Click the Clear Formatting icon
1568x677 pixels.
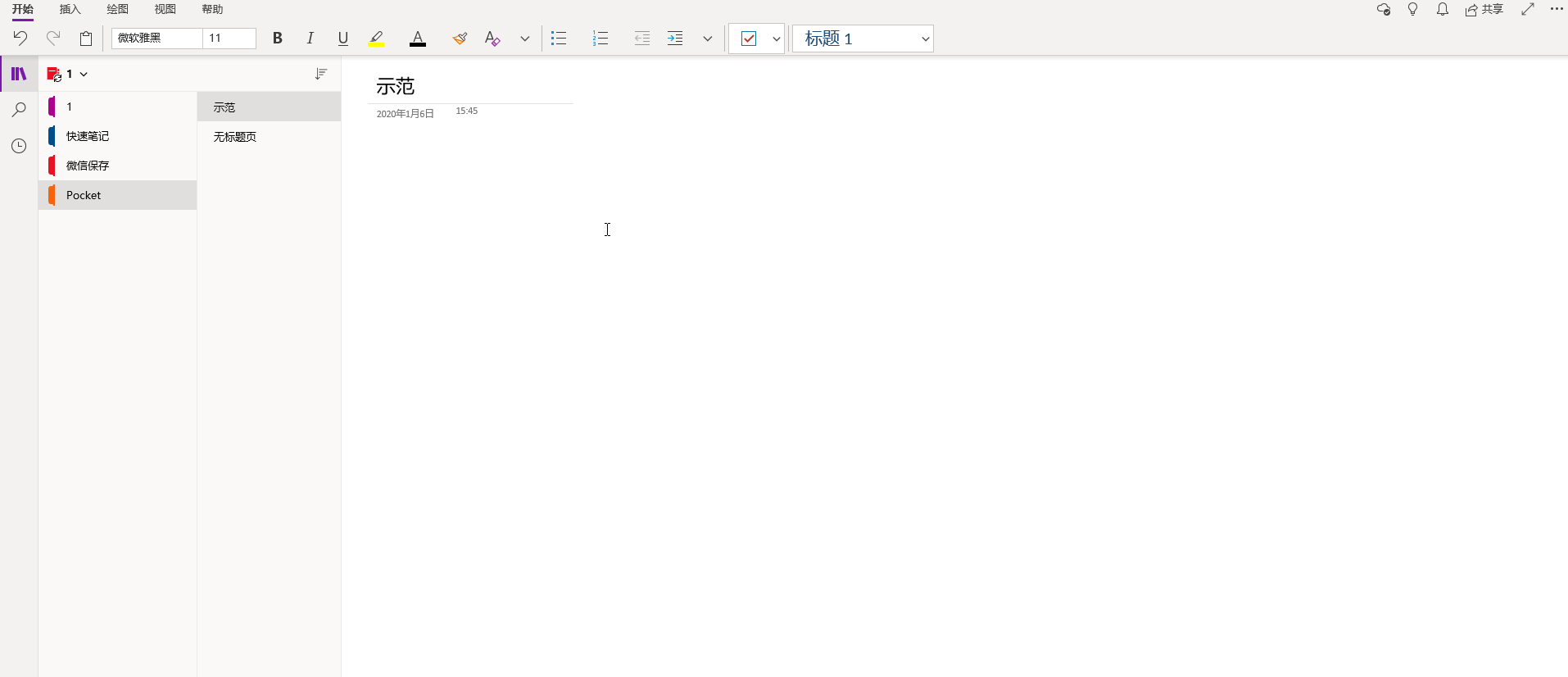pyautogui.click(x=492, y=39)
